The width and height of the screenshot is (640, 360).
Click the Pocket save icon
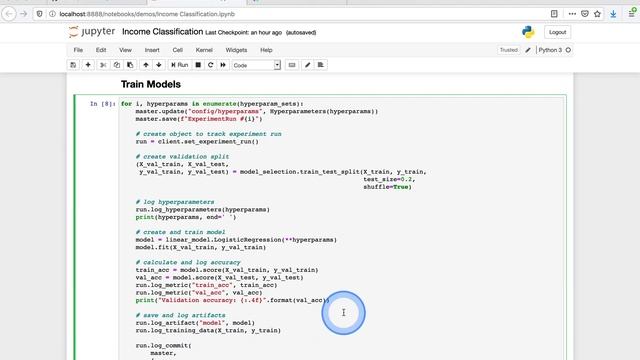pyautogui.click(x=585, y=14)
